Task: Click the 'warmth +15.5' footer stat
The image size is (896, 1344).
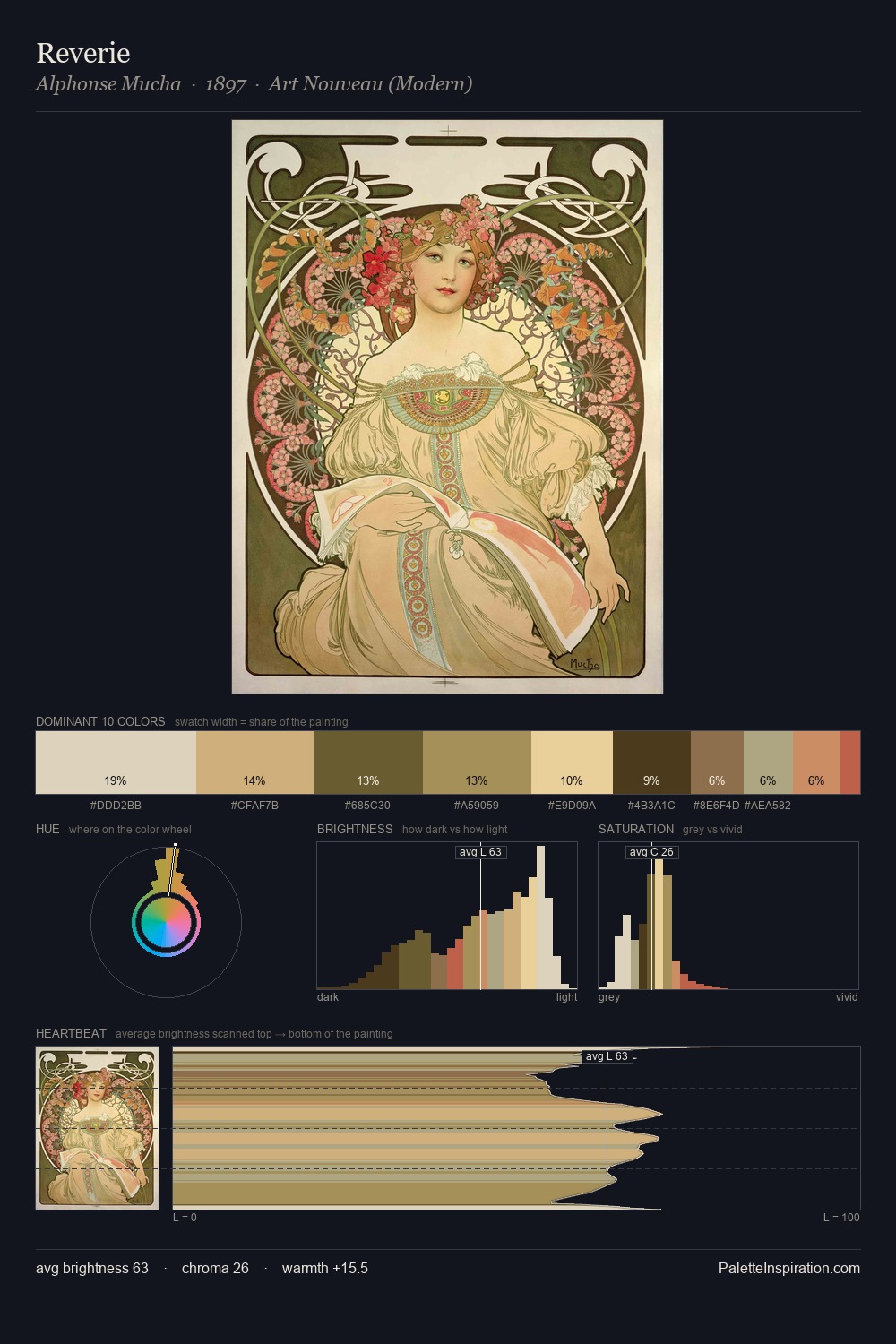Action: click(x=325, y=1268)
